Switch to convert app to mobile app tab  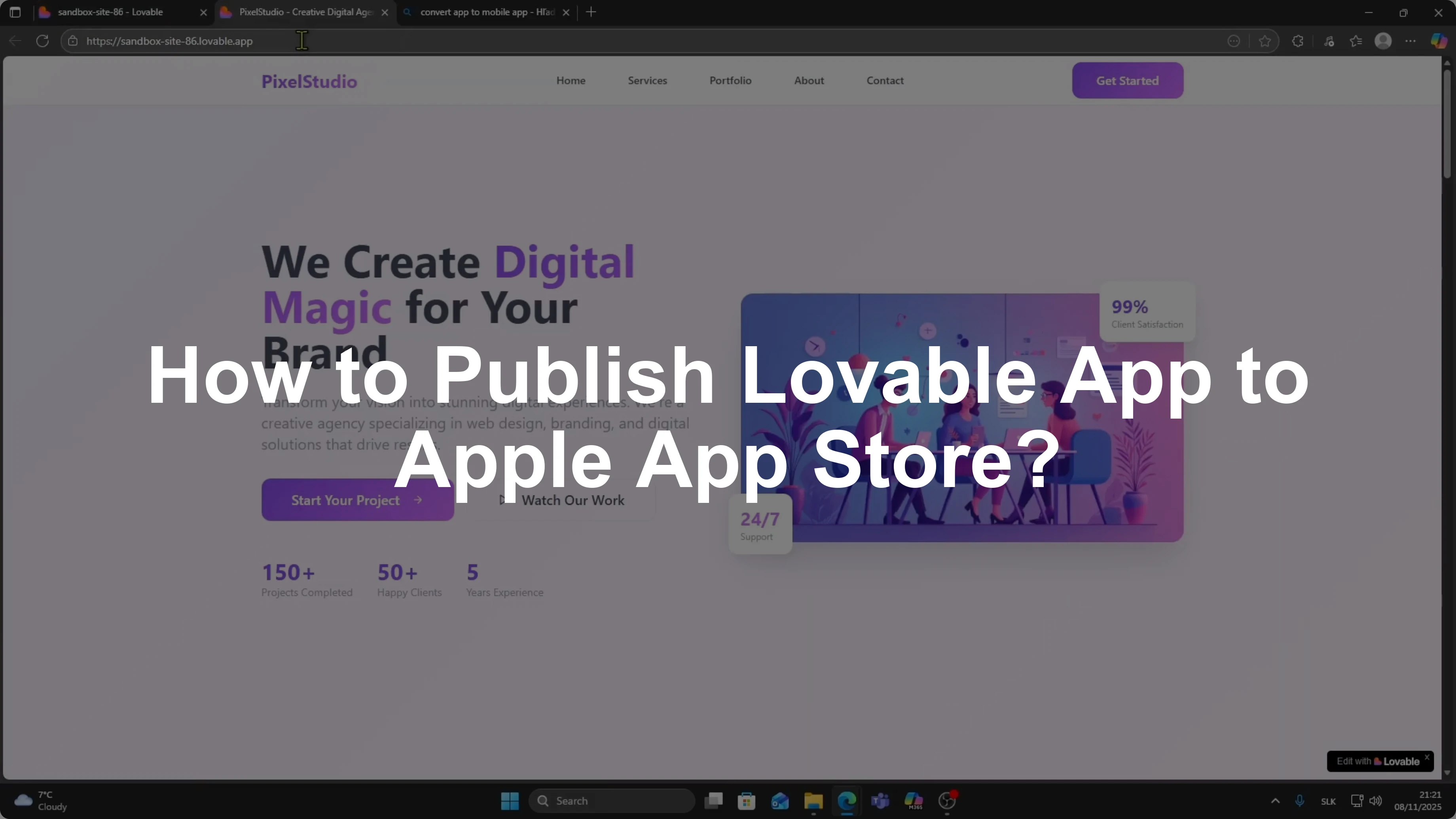pos(487,12)
